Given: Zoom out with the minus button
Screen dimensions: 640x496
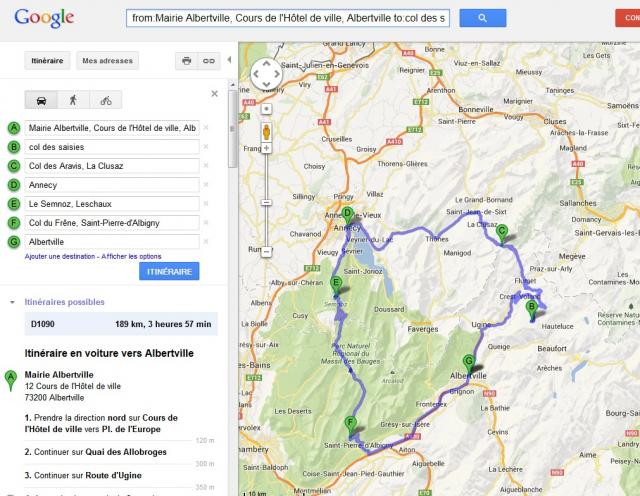Looking at the screenshot, I should (266, 251).
